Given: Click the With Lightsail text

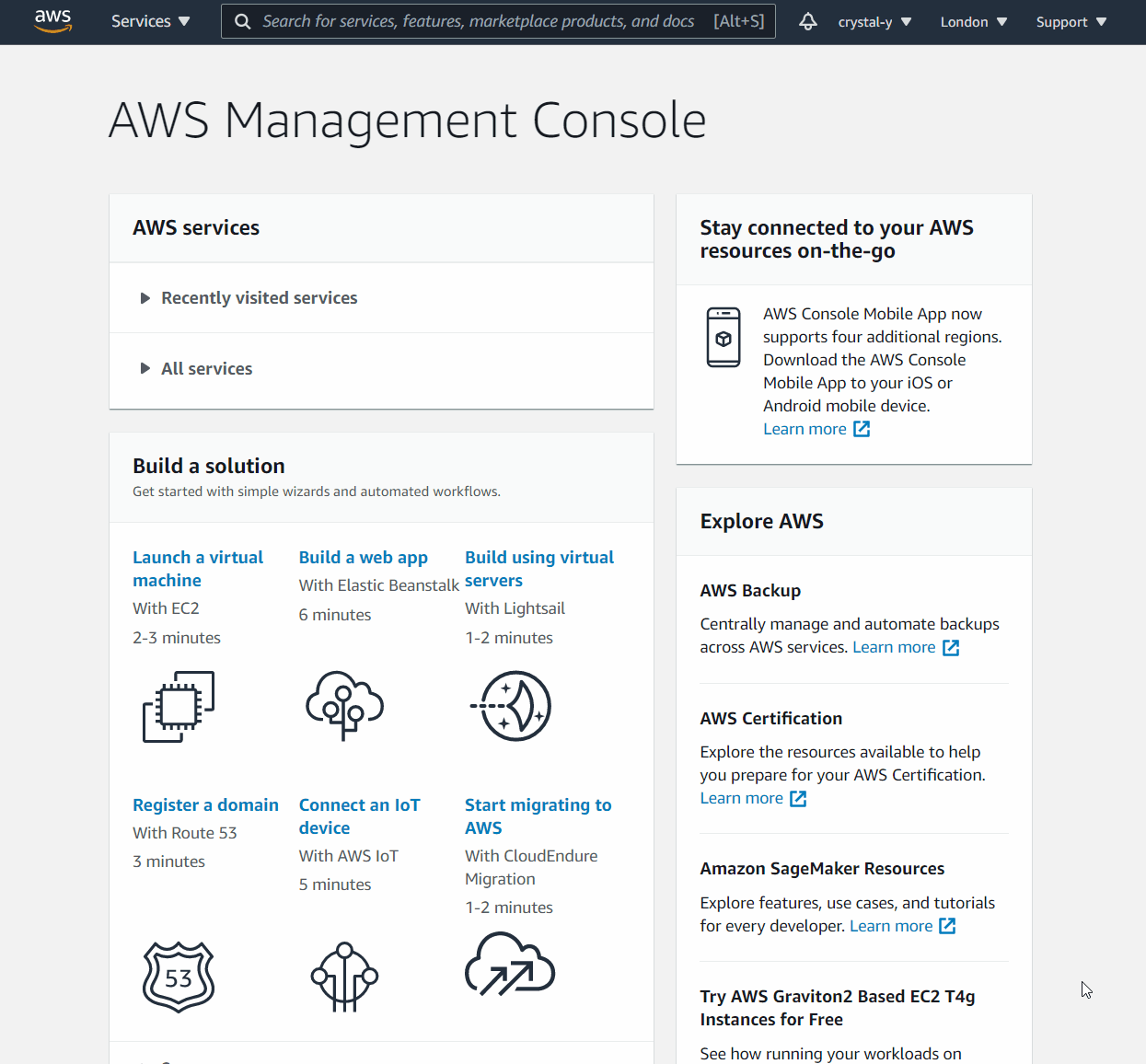Looking at the screenshot, I should pos(515,608).
